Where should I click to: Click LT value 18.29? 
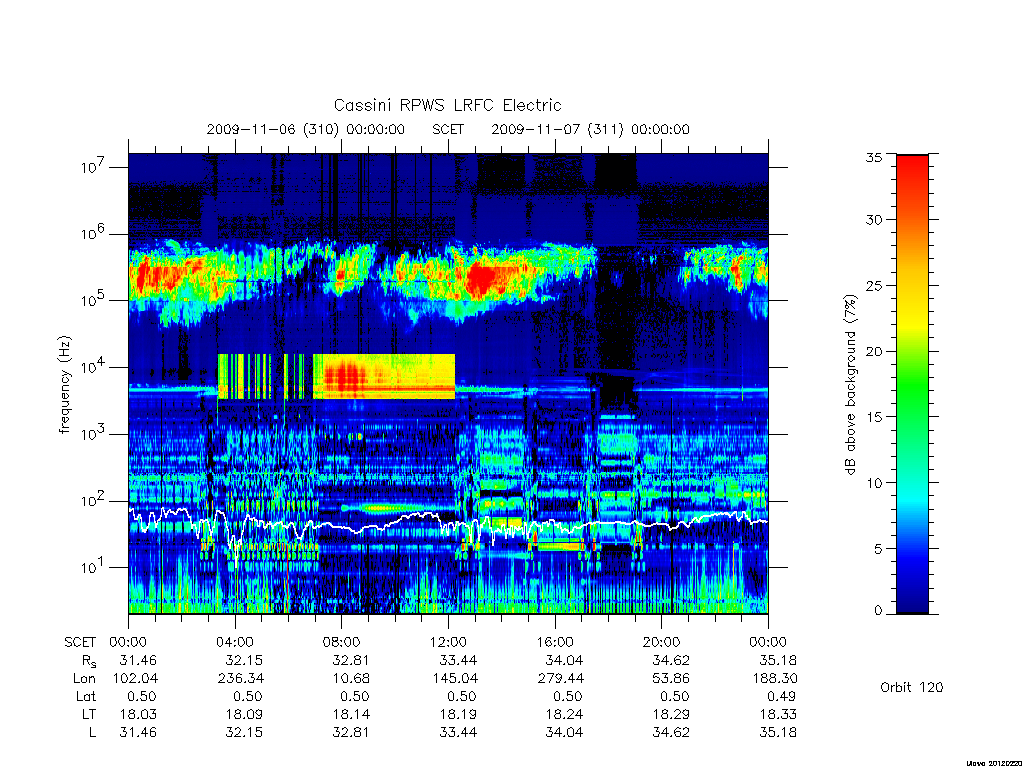tap(671, 714)
